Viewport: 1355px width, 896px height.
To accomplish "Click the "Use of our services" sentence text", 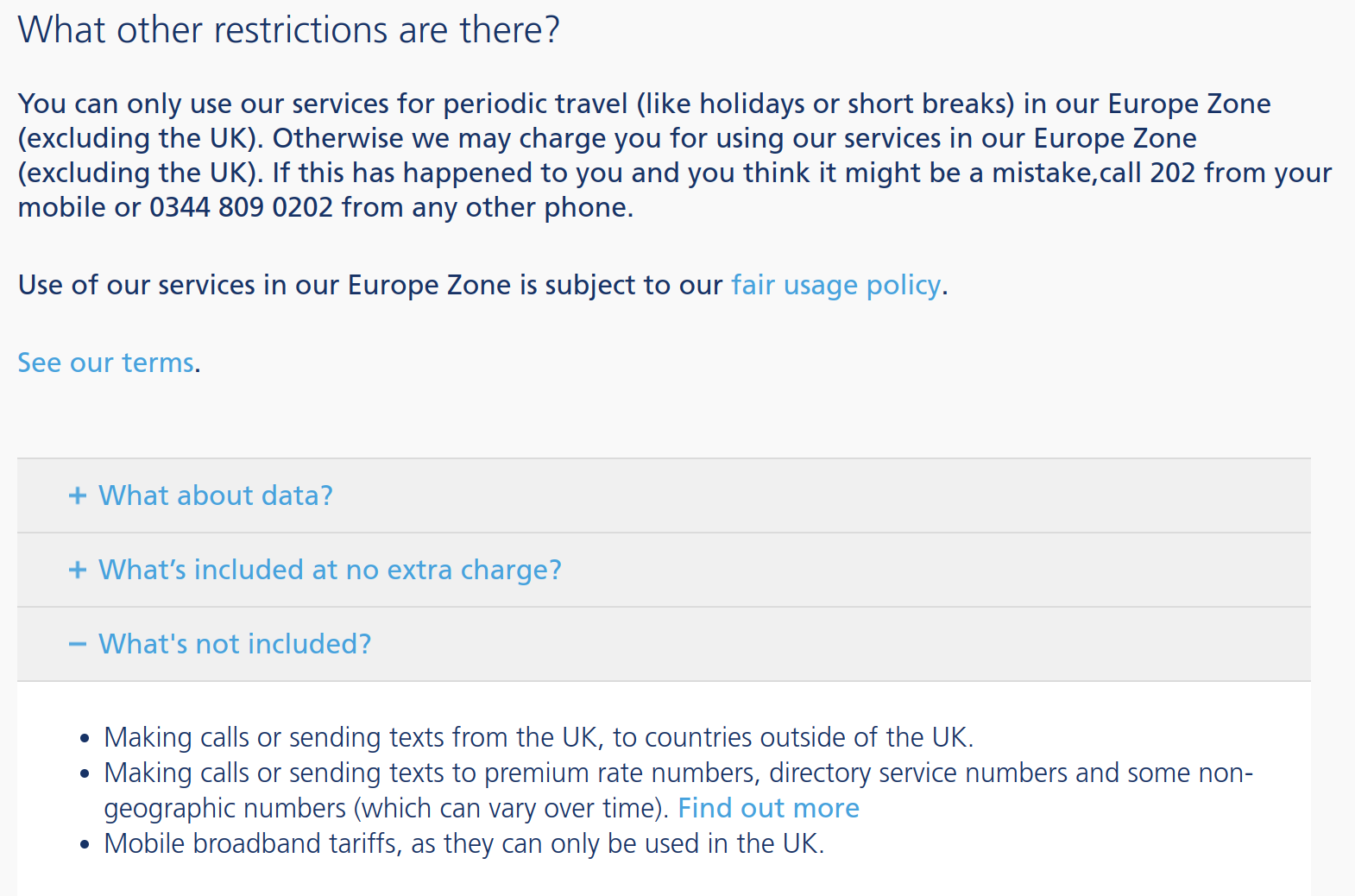I will (483, 285).
